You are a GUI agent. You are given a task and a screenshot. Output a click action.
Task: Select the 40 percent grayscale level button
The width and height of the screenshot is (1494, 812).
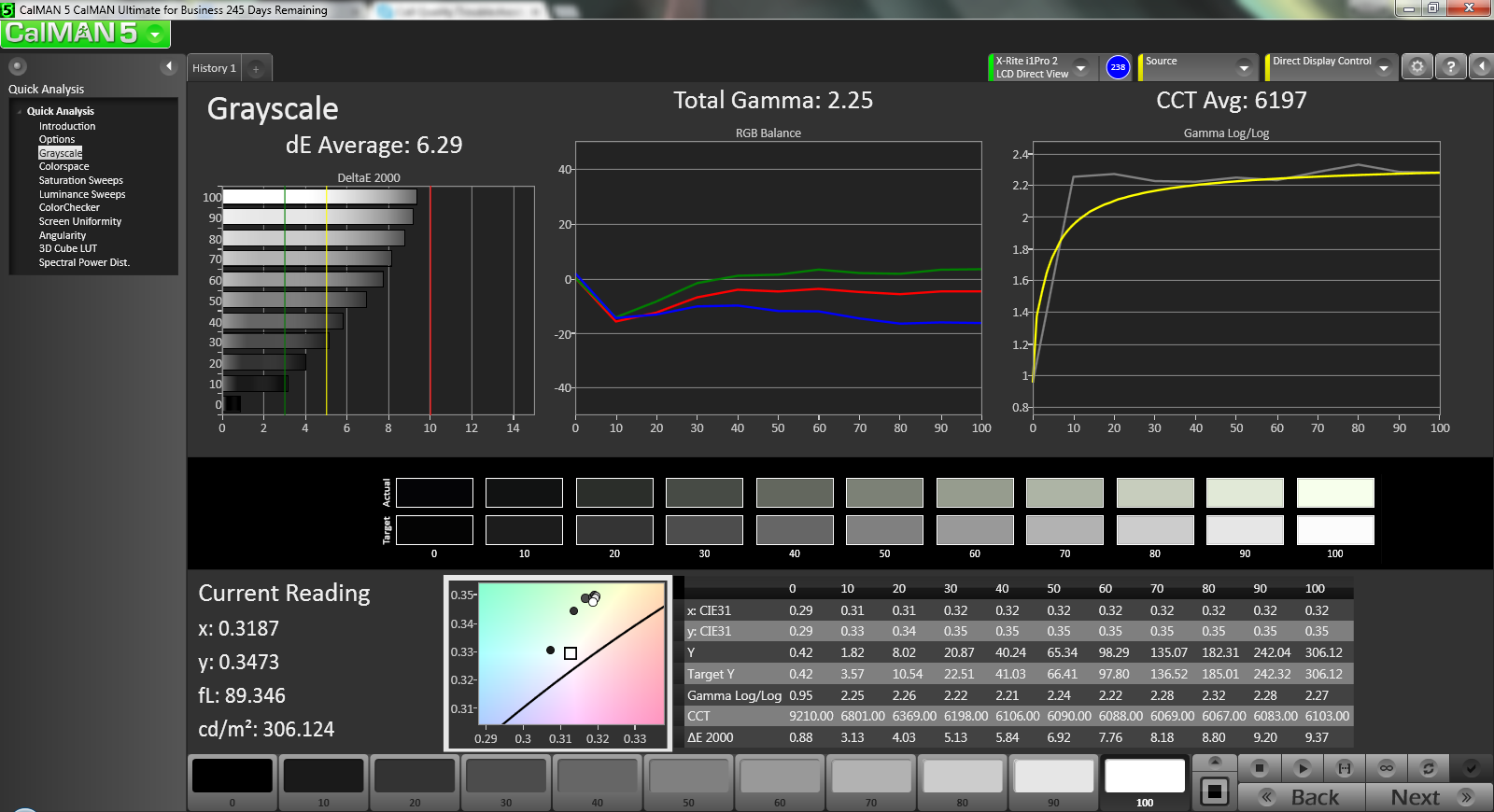tap(597, 782)
